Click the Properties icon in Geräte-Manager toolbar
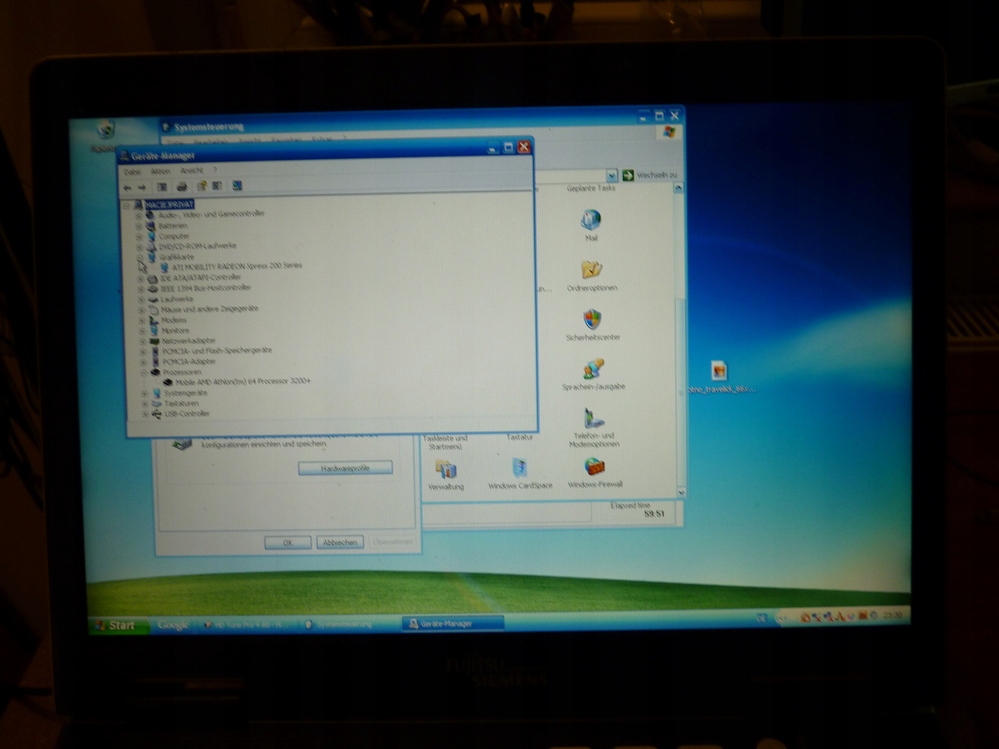999x749 pixels. [201, 186]
